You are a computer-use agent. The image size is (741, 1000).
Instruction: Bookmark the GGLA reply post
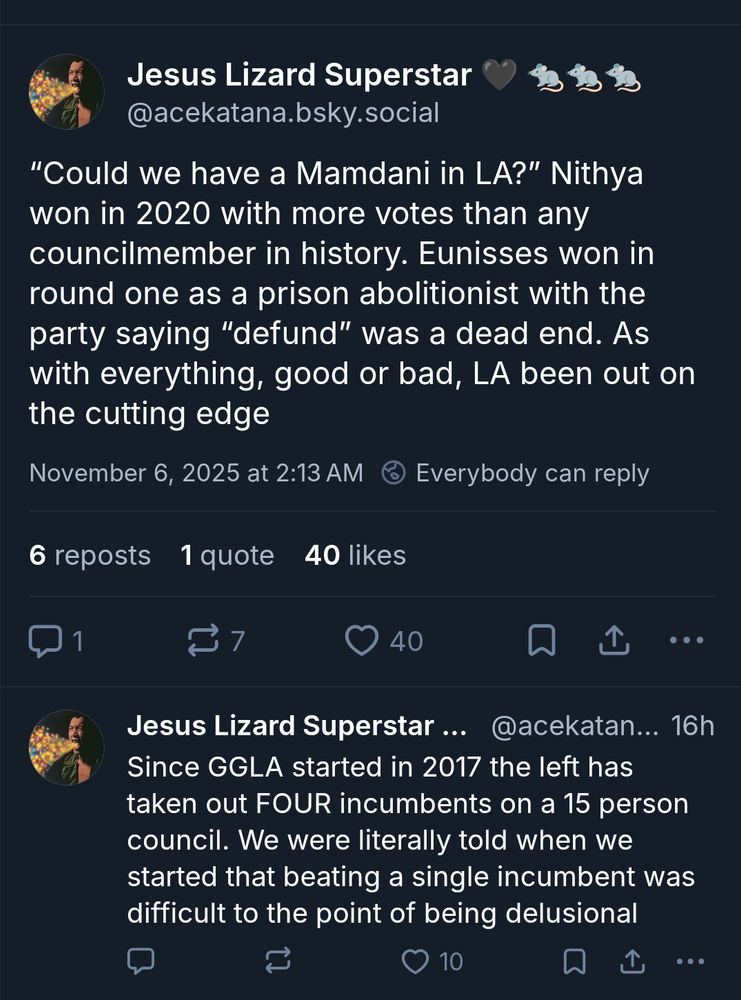(574, 962)
